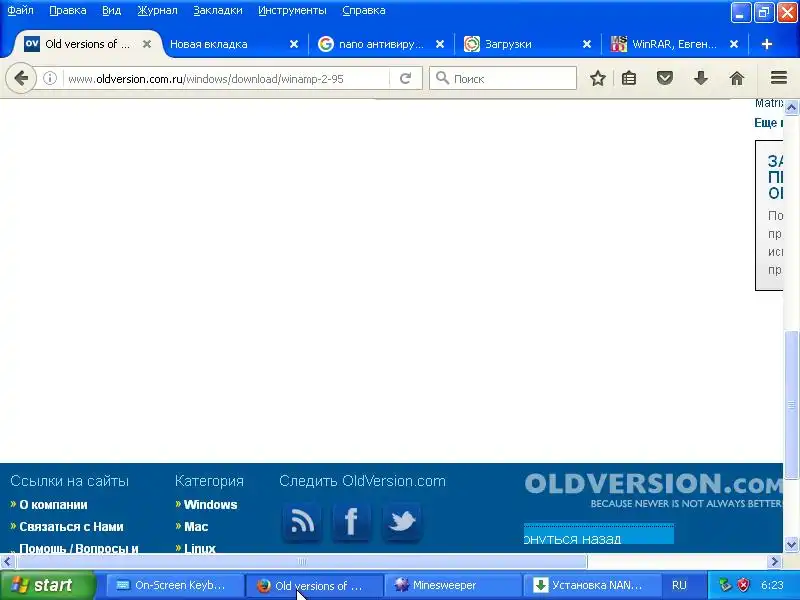Open the Facebook icon in footer
Screen dimensions: 800x600
pyautogui.click(x=351, y=522)
